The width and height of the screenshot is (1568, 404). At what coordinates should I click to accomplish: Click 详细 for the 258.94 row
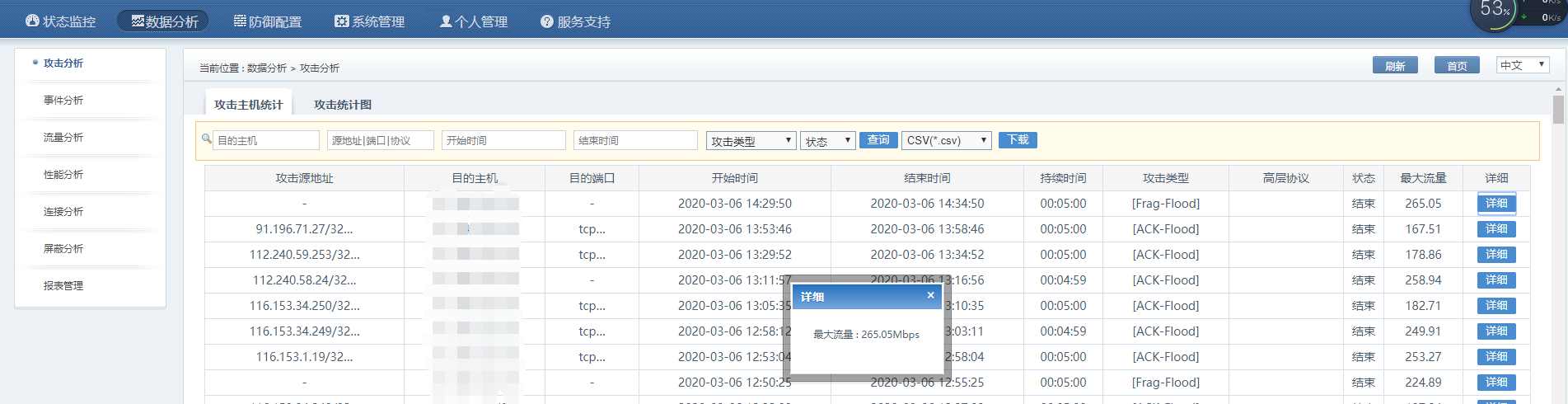(1496, 280)
